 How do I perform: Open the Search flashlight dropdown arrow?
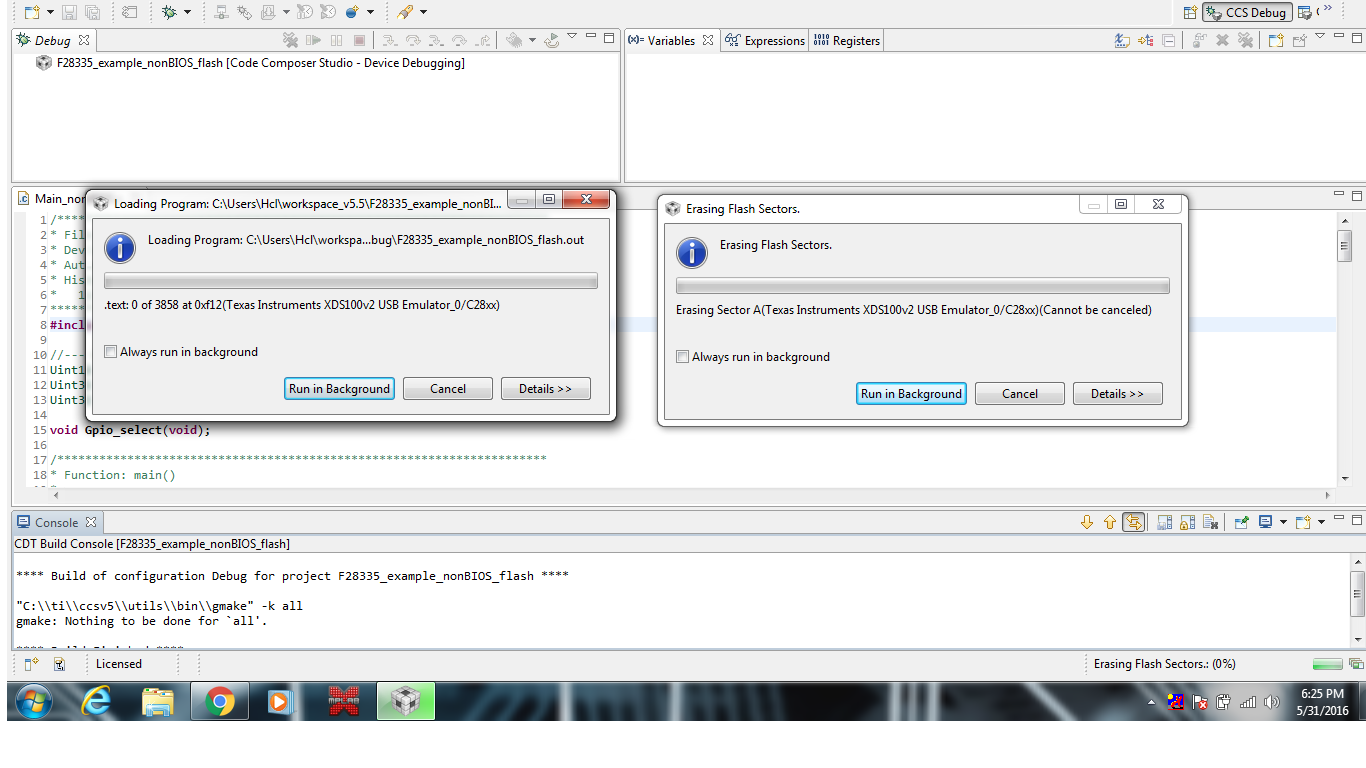point(423,13)
